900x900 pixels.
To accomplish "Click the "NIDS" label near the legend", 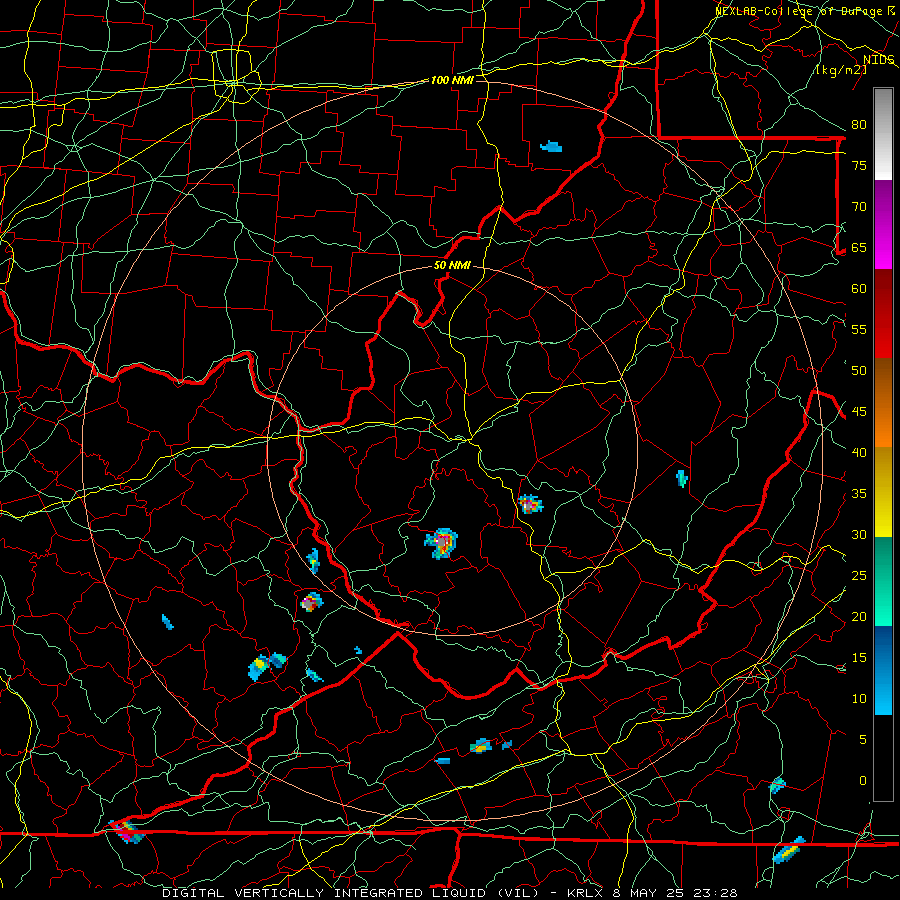I will pos(878,60).
